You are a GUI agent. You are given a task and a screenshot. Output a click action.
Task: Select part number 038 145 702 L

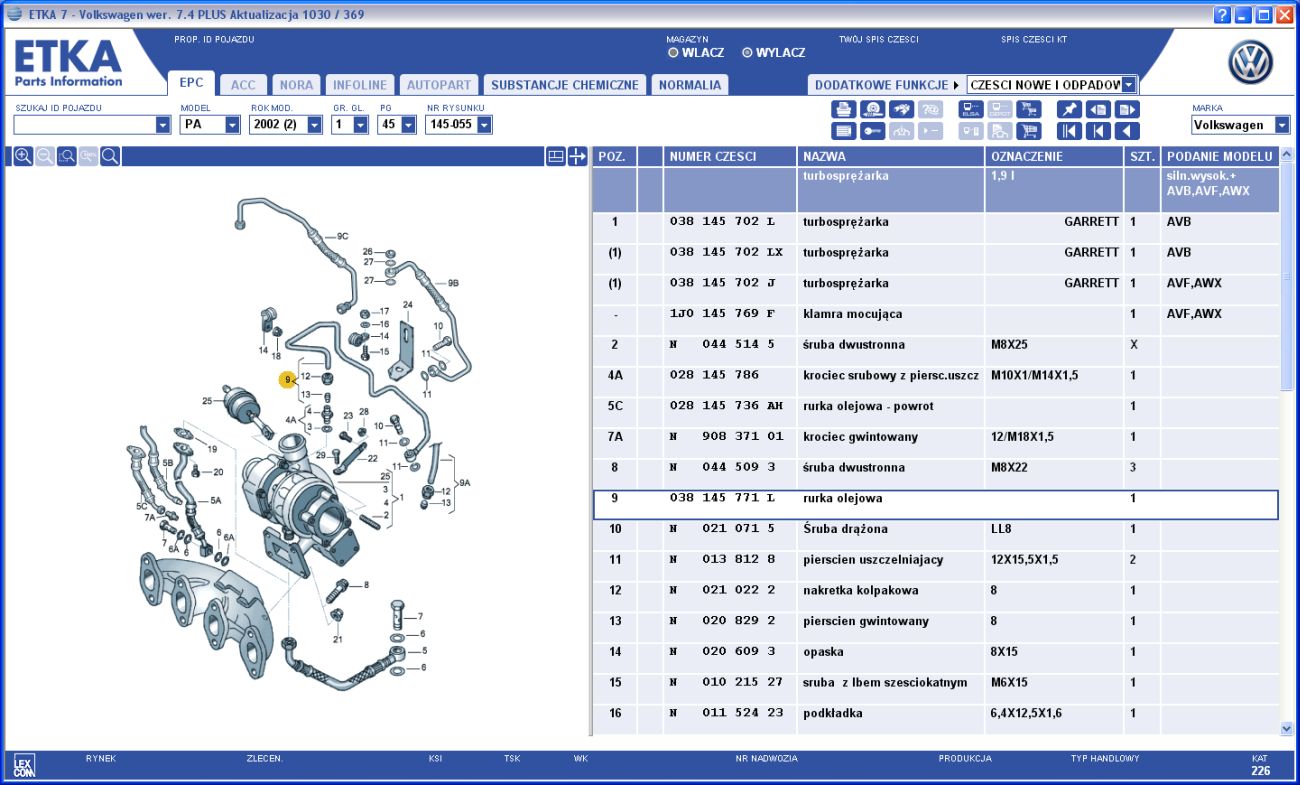pos(721,222)
